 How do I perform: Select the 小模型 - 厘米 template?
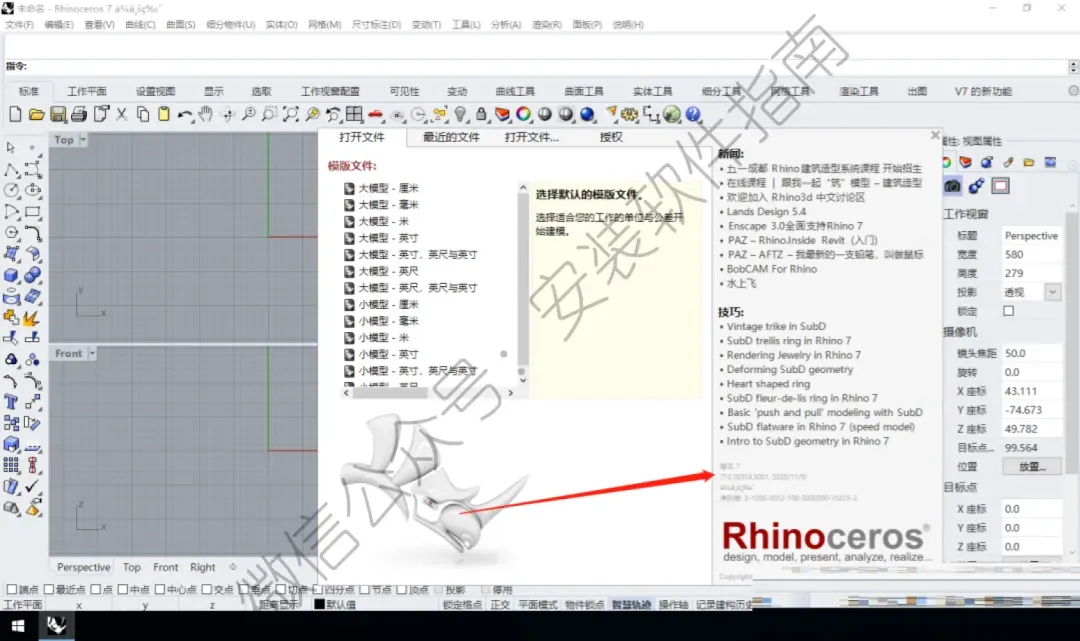coord(388,304)
